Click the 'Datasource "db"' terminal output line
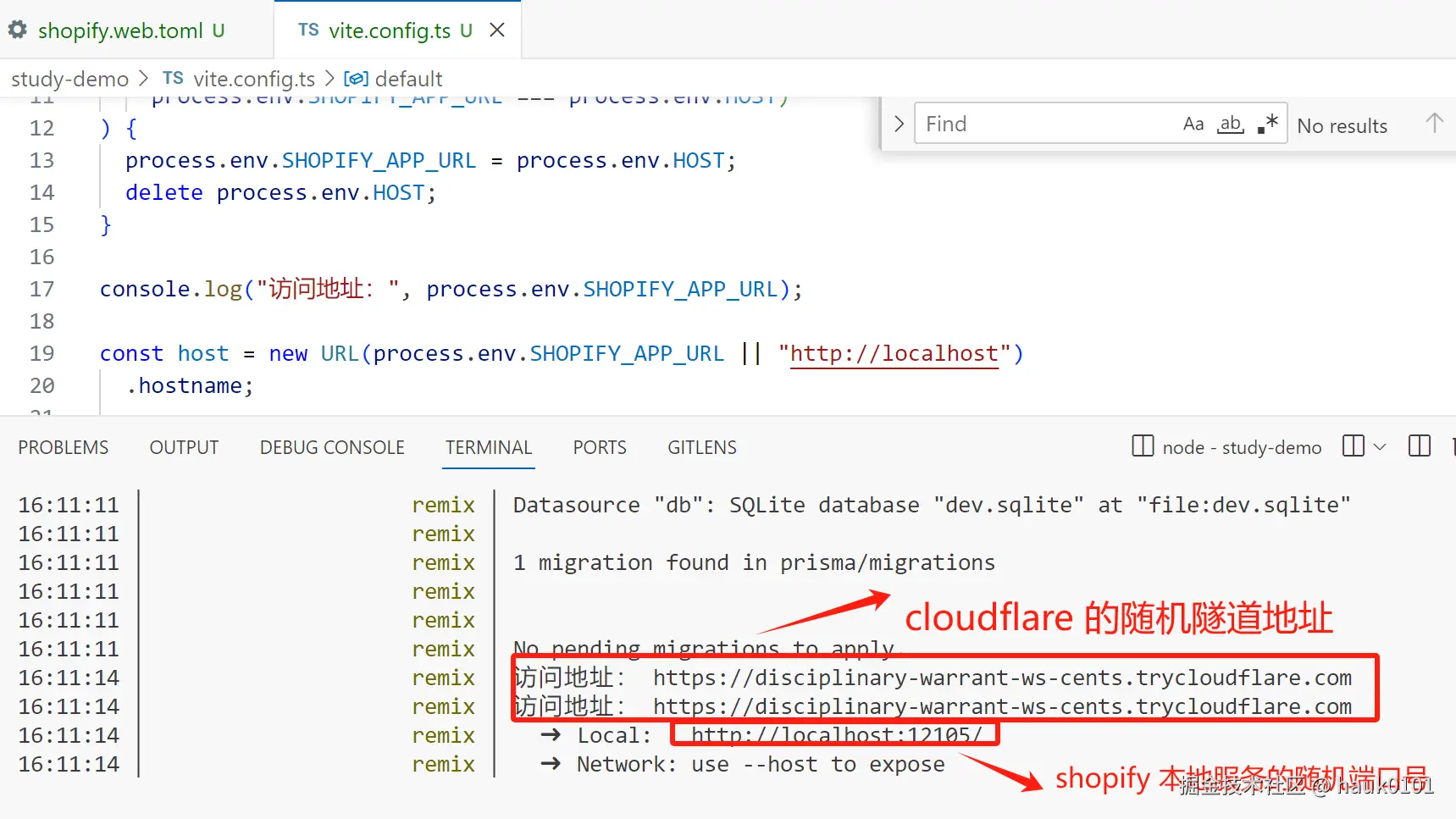This screenshot has width=1456, height=819. point(932,505)
